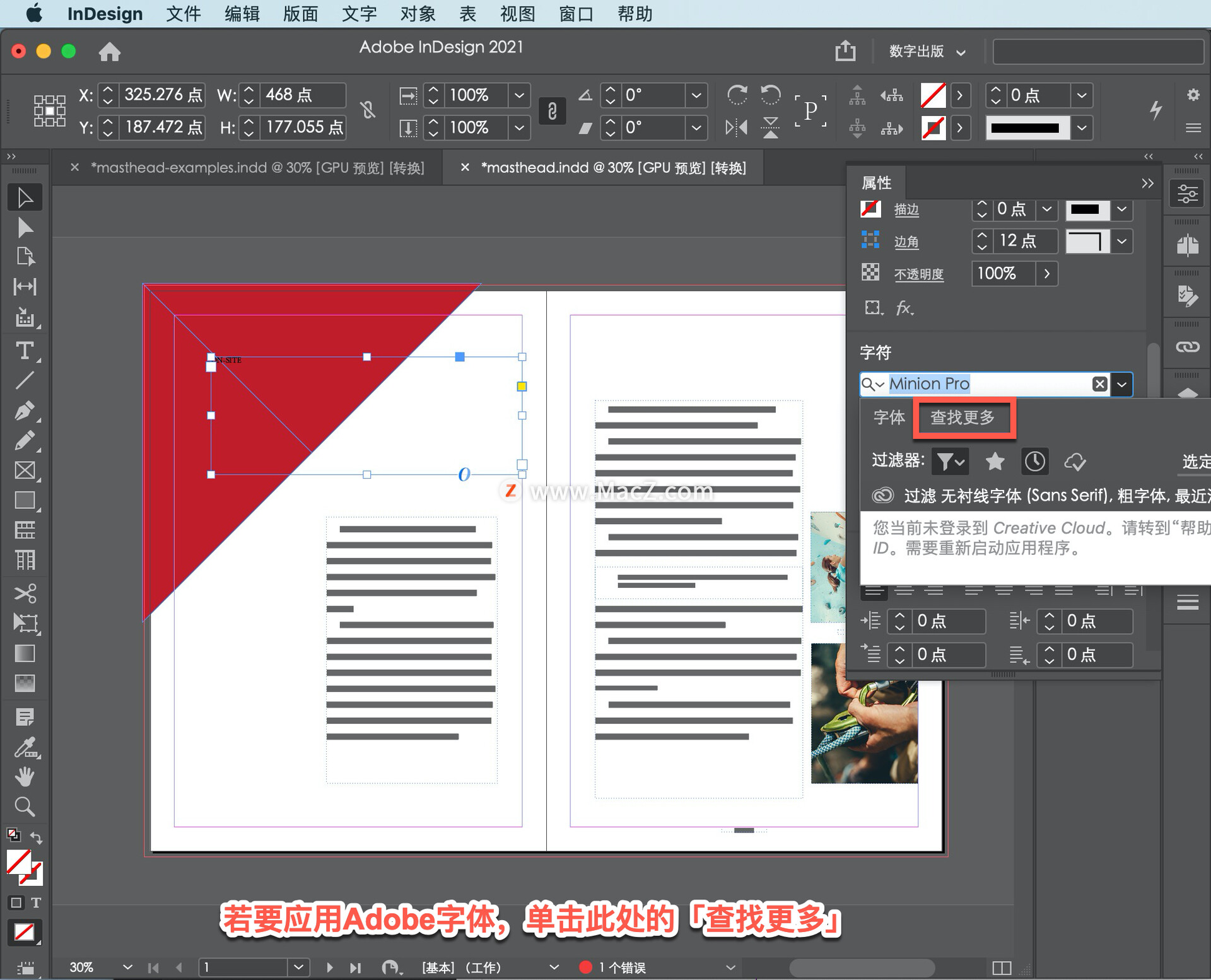Switch to 查找更多 font tab
Viewport: 1211px width, 980px height.
pyautogui.click(x=962, y=417)
